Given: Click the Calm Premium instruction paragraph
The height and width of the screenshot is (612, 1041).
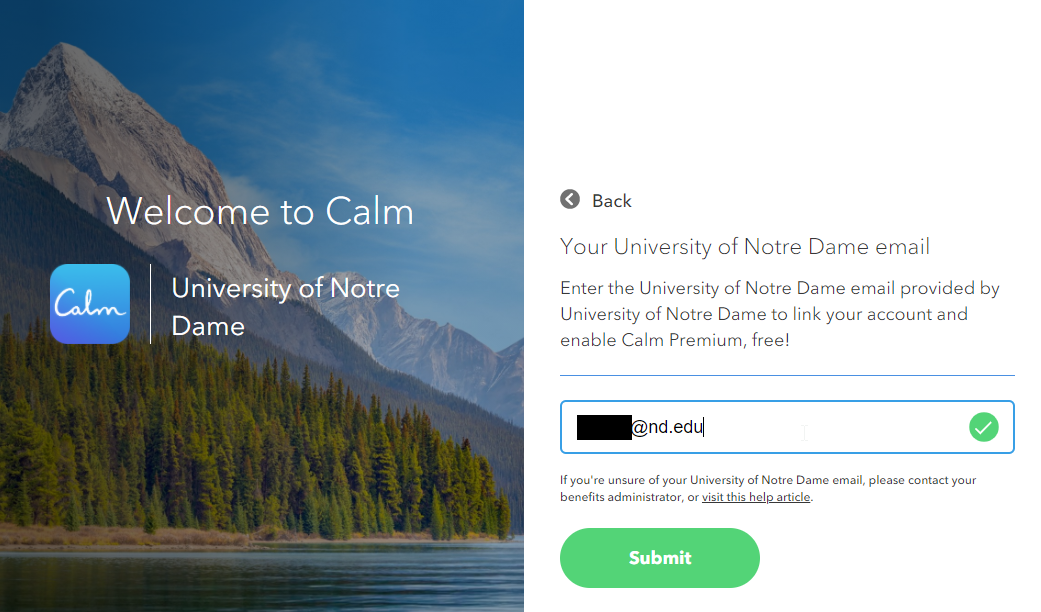Looking at the screenshot, I should click(x=780, y=314).
